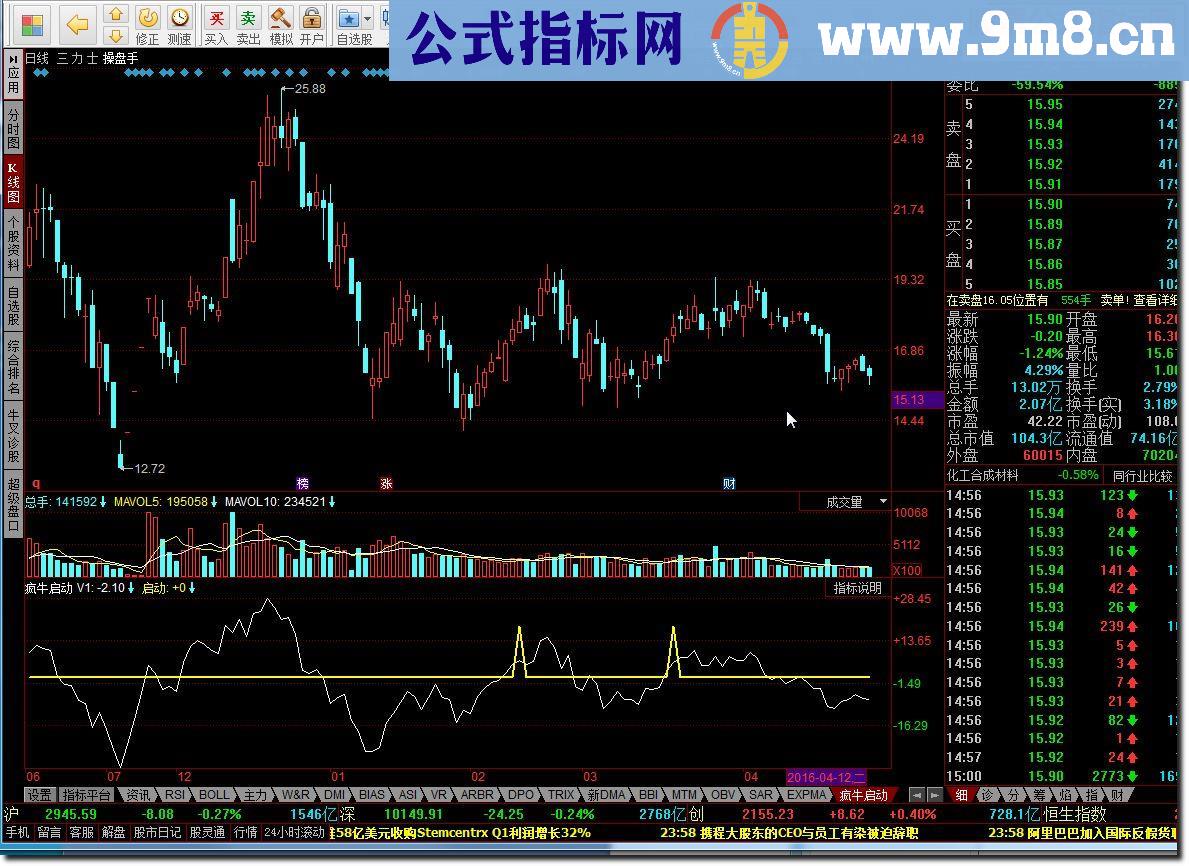Click the 测速 speed test clock icon
The image size is (1189, 866).
coord(179,18)
